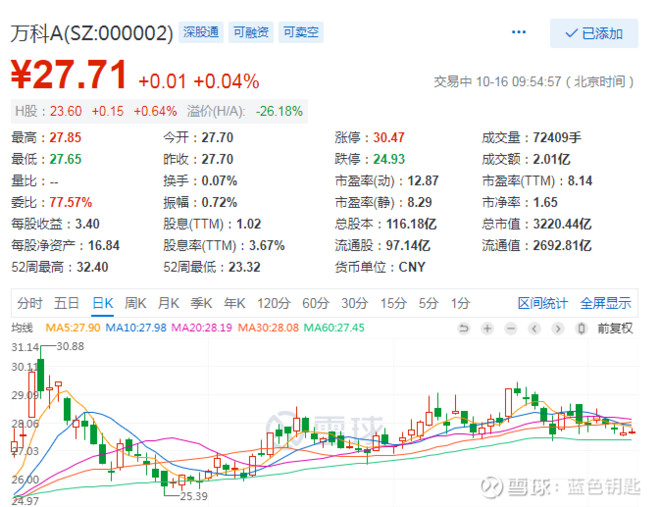The width and height of the screenshot is (660, 507).
Task: Click the 可卖空 tag
Action: (x=301, y=32)
